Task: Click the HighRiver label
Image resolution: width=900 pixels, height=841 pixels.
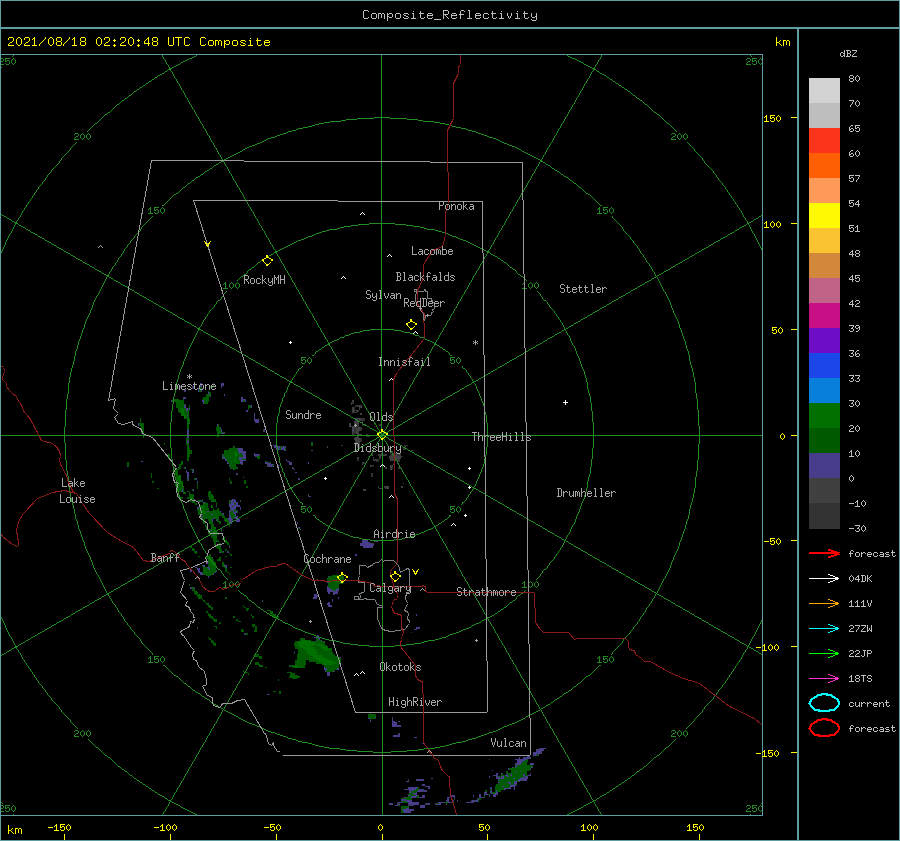Action: [415, 702]
